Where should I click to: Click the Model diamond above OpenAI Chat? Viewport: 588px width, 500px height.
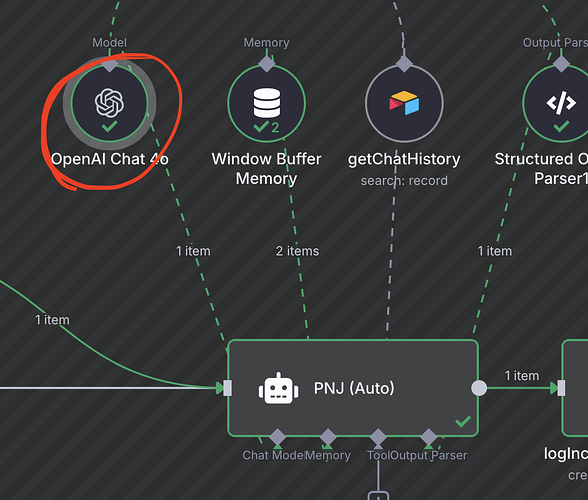(x=110, y=64)
